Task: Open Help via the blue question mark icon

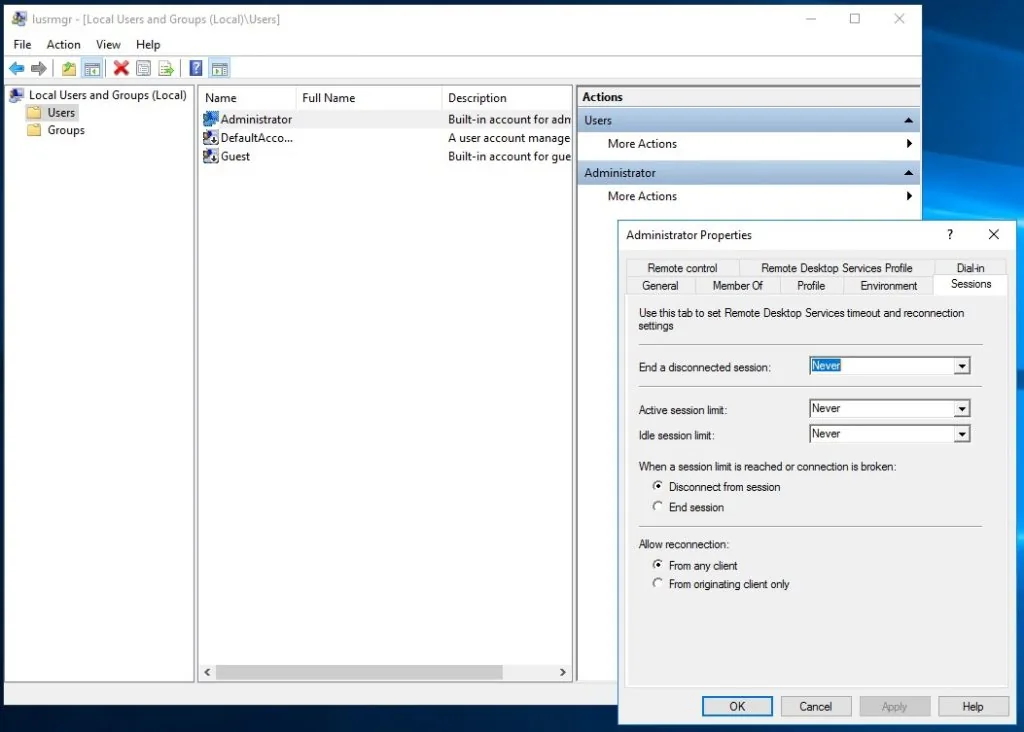Action: pyautogui.click(x=194, y=68)
